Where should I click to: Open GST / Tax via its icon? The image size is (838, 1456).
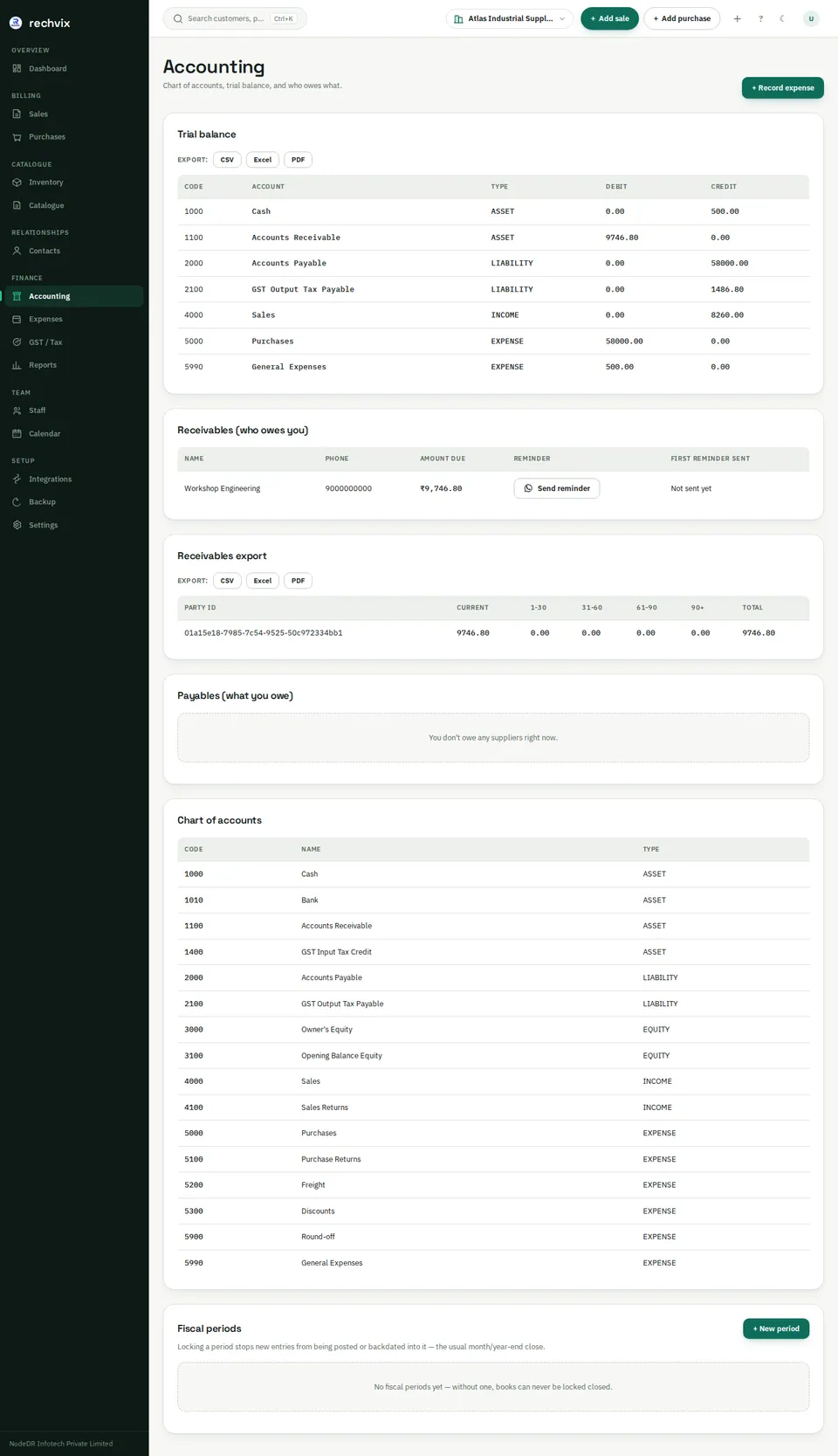[17, 342]
